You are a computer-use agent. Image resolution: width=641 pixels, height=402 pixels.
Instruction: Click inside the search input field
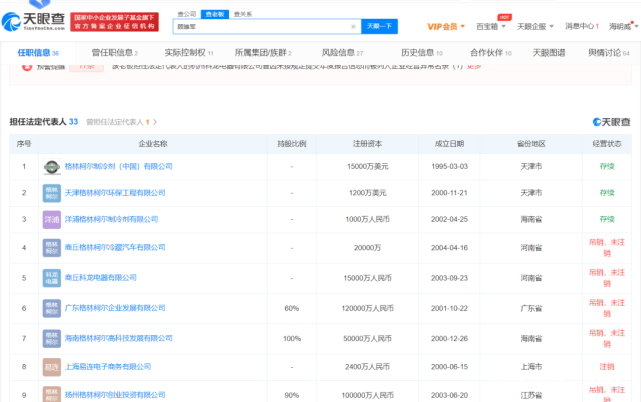tap(260, 26)
